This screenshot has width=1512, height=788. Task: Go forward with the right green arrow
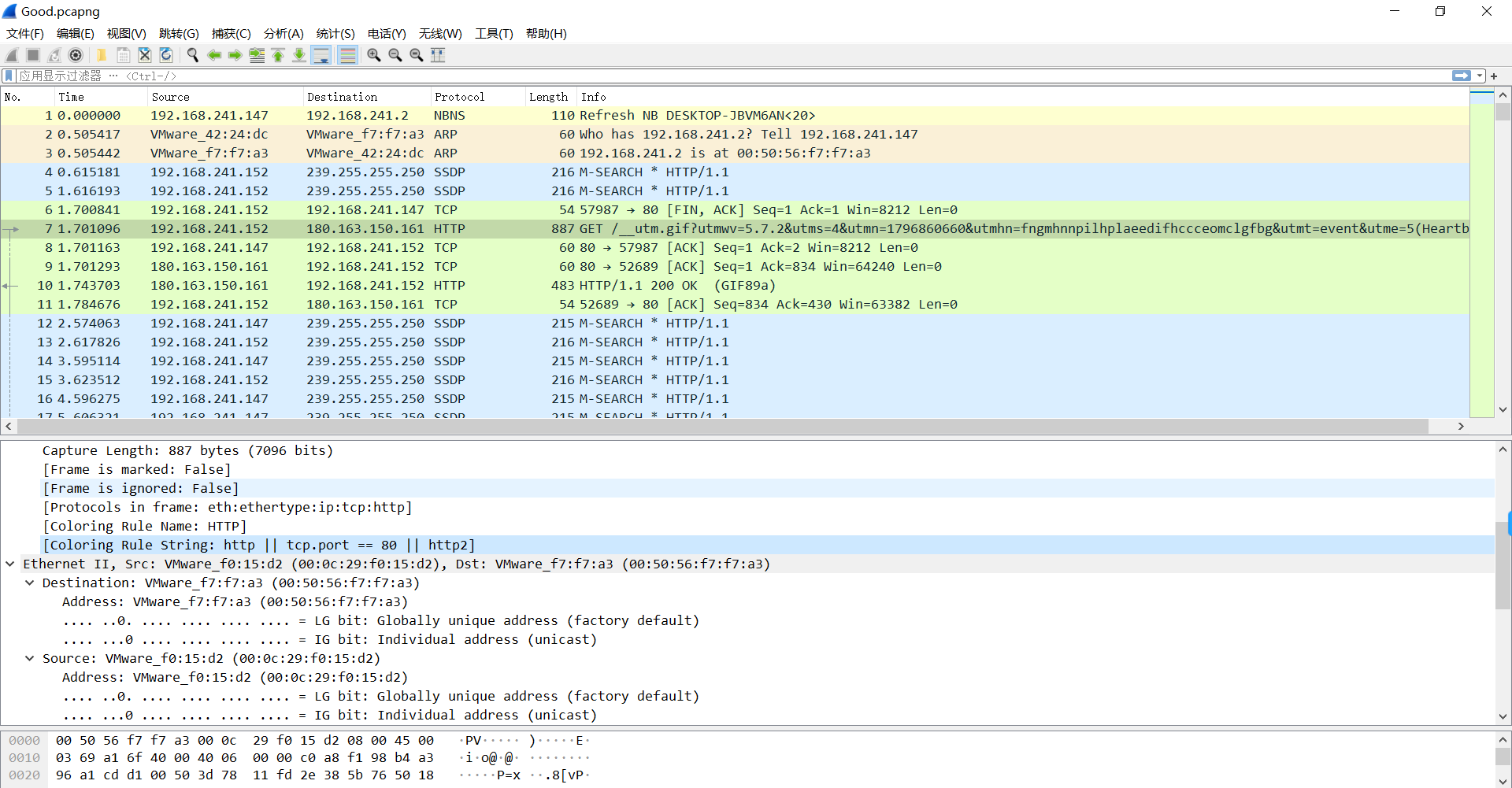click(235, 55)
